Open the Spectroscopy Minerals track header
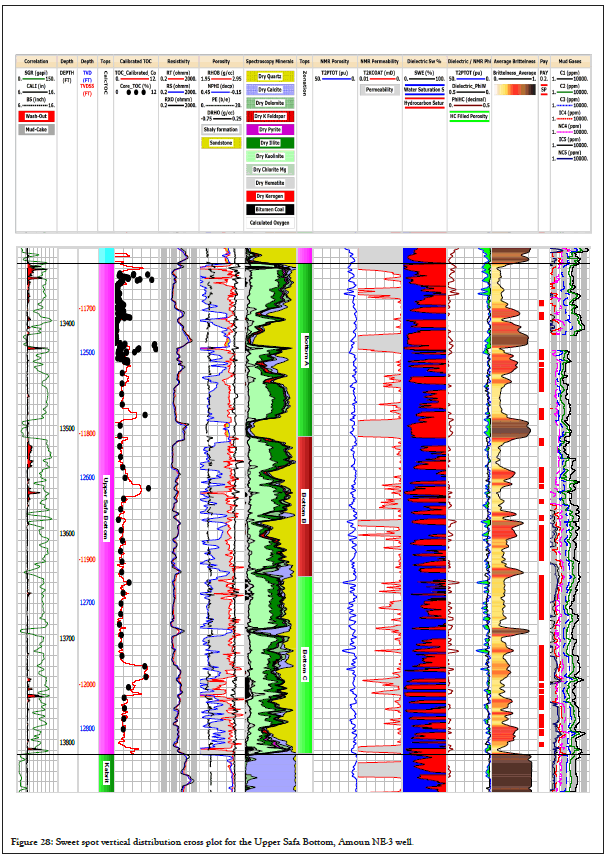The image size is (606, 858). tap(269, 62)
